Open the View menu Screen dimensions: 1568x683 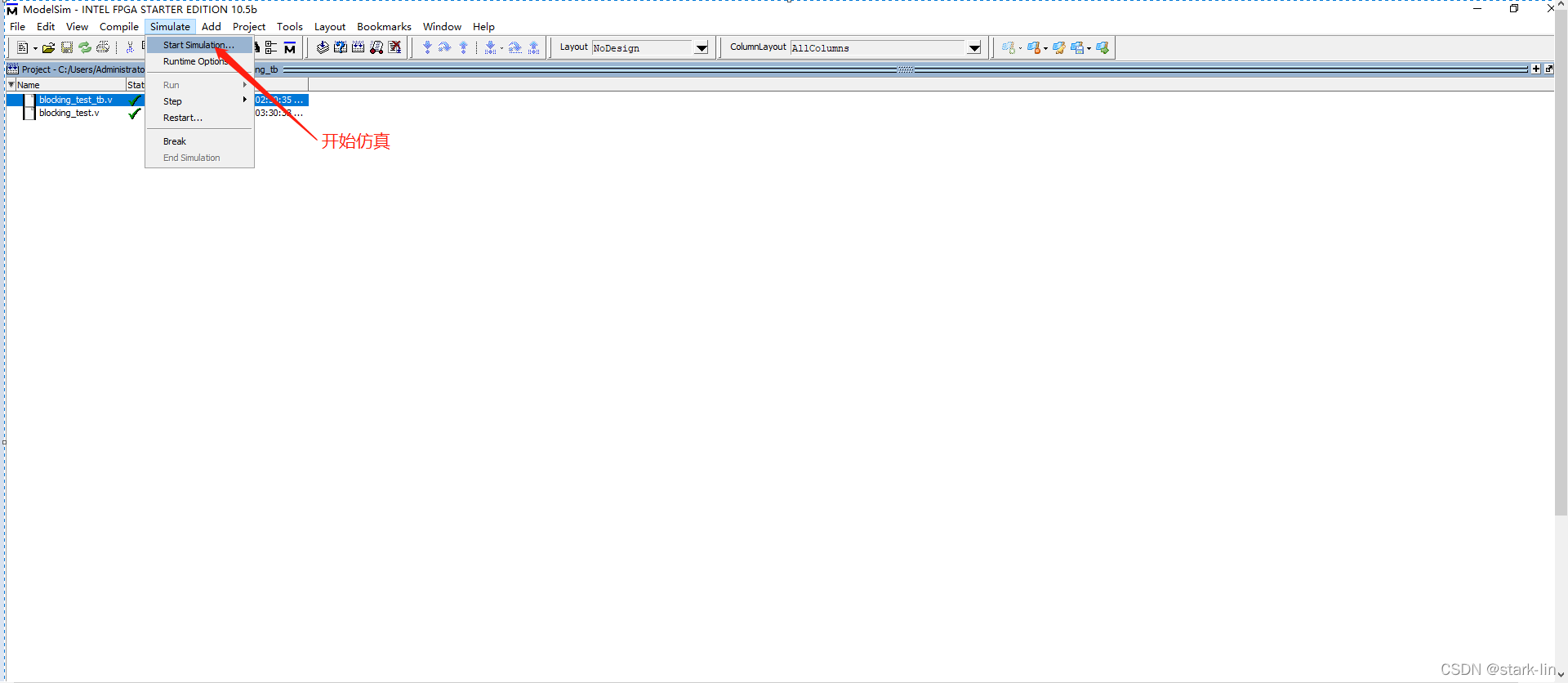pos(77,27)
